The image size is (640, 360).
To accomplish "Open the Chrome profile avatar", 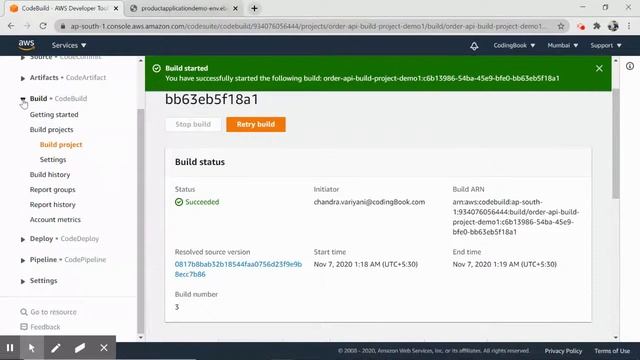I will tap(613, 26).
